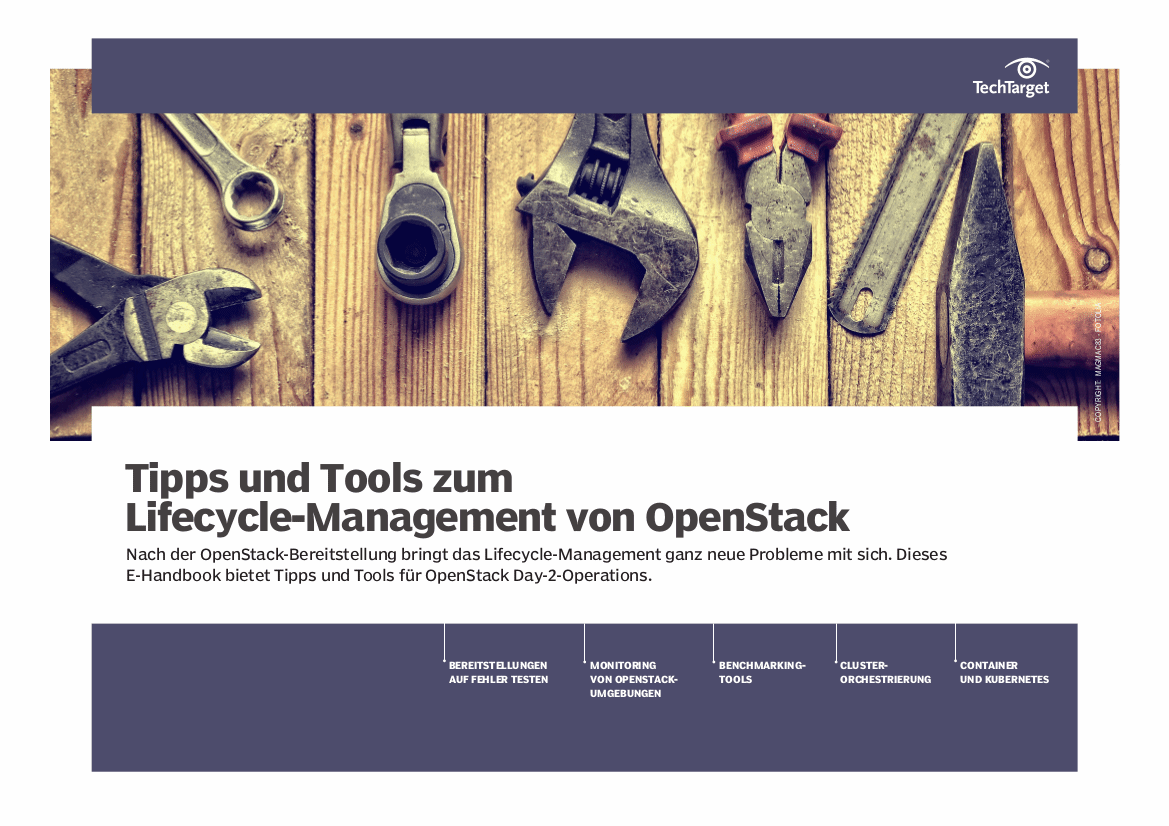This screenshot has height=826, width=1169.
Task: Click the subtitle paragraph beginning "Nach der OpenStack-Bereitstellung"
Action: (536, 565)
